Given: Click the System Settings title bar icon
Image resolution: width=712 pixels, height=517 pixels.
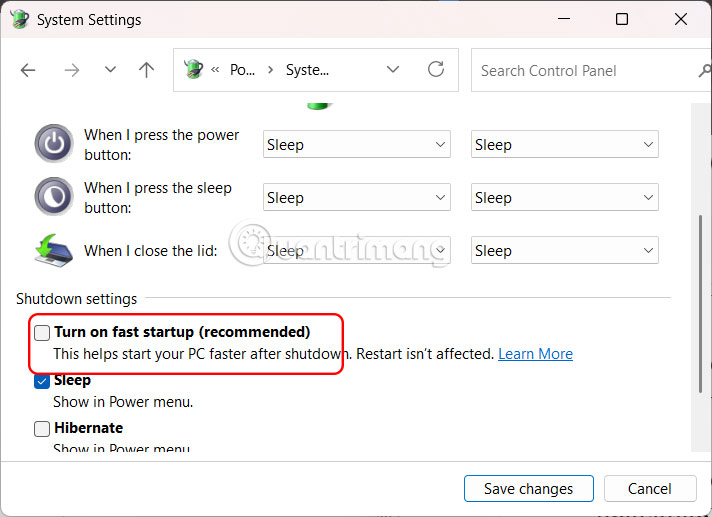Looking at the screenshot, I should 18,19.
